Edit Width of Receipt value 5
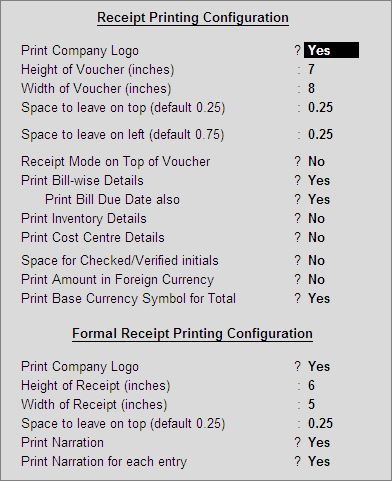Screen dimensions: 392x481 click(x=311, y=405)
